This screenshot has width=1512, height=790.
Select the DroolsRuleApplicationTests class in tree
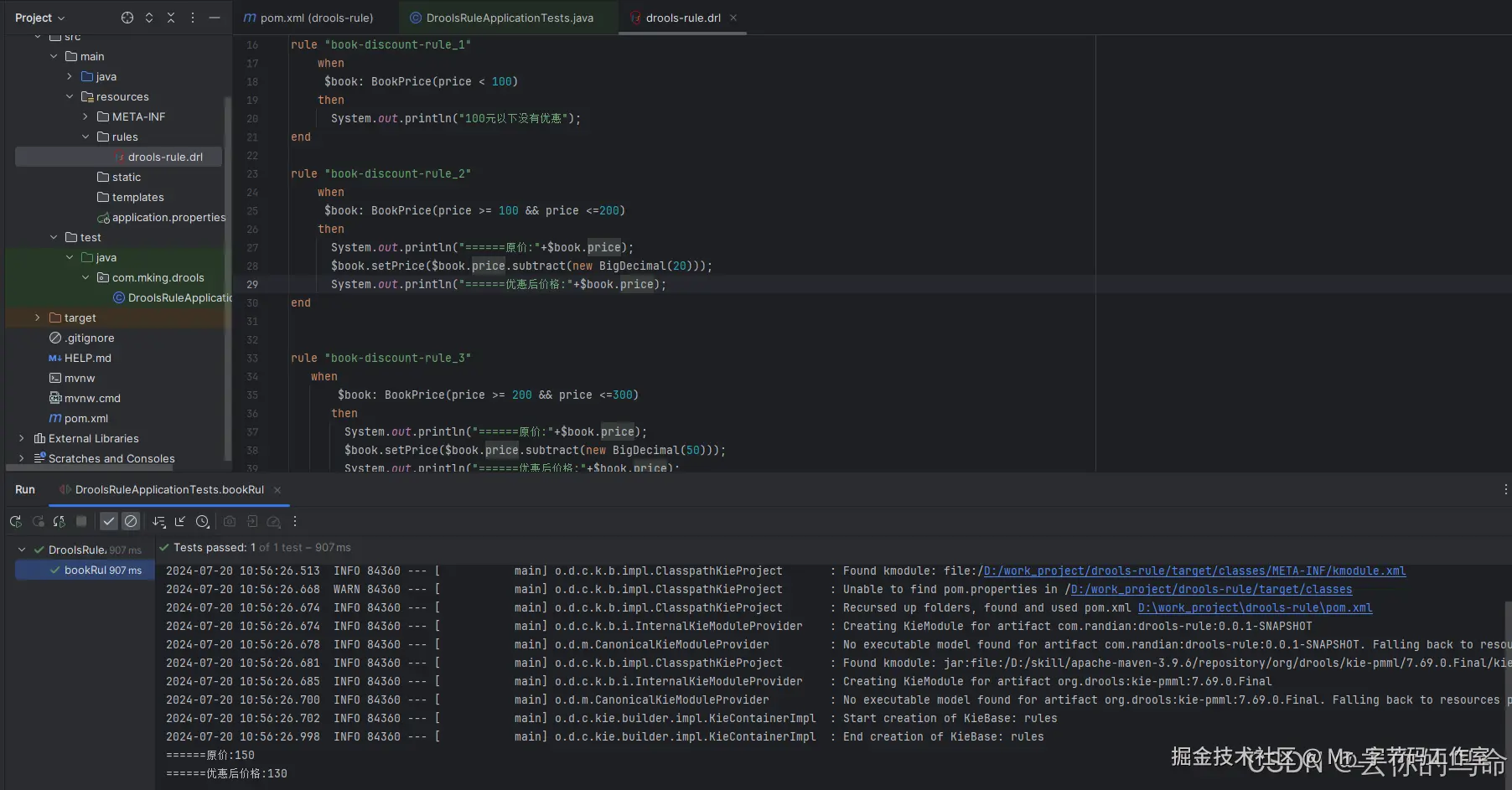[x=172, y=297]
